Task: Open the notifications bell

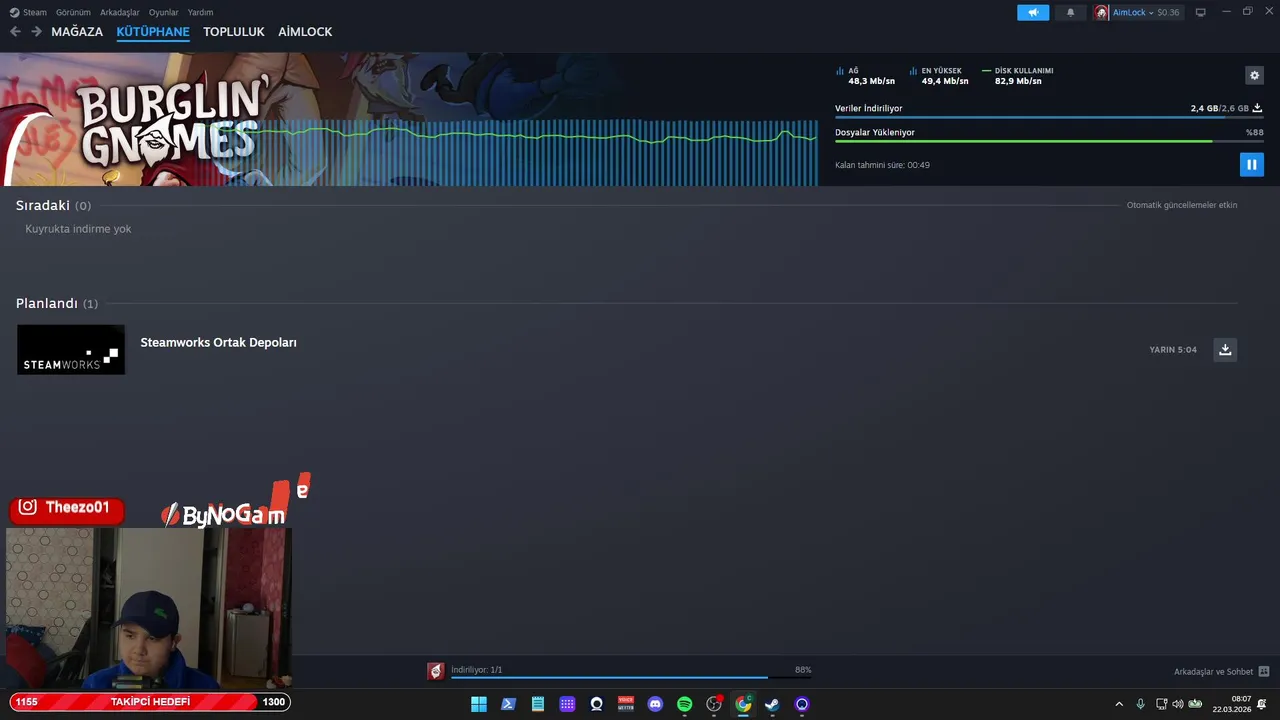Action: tap(1070, 12)
